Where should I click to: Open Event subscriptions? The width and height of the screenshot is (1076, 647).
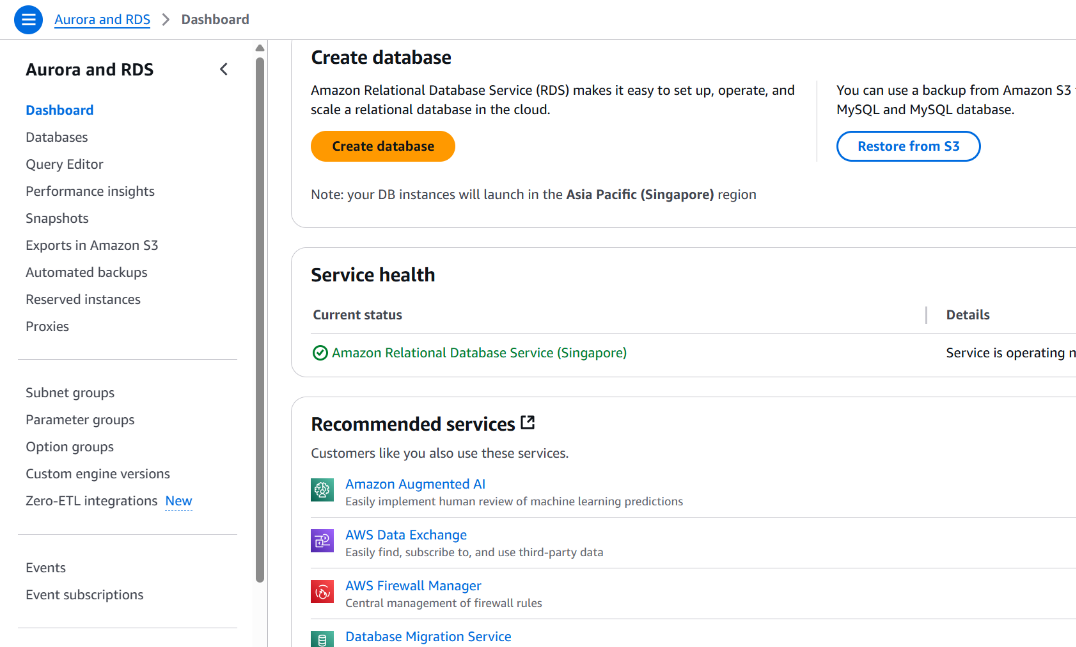pos(84,595)
